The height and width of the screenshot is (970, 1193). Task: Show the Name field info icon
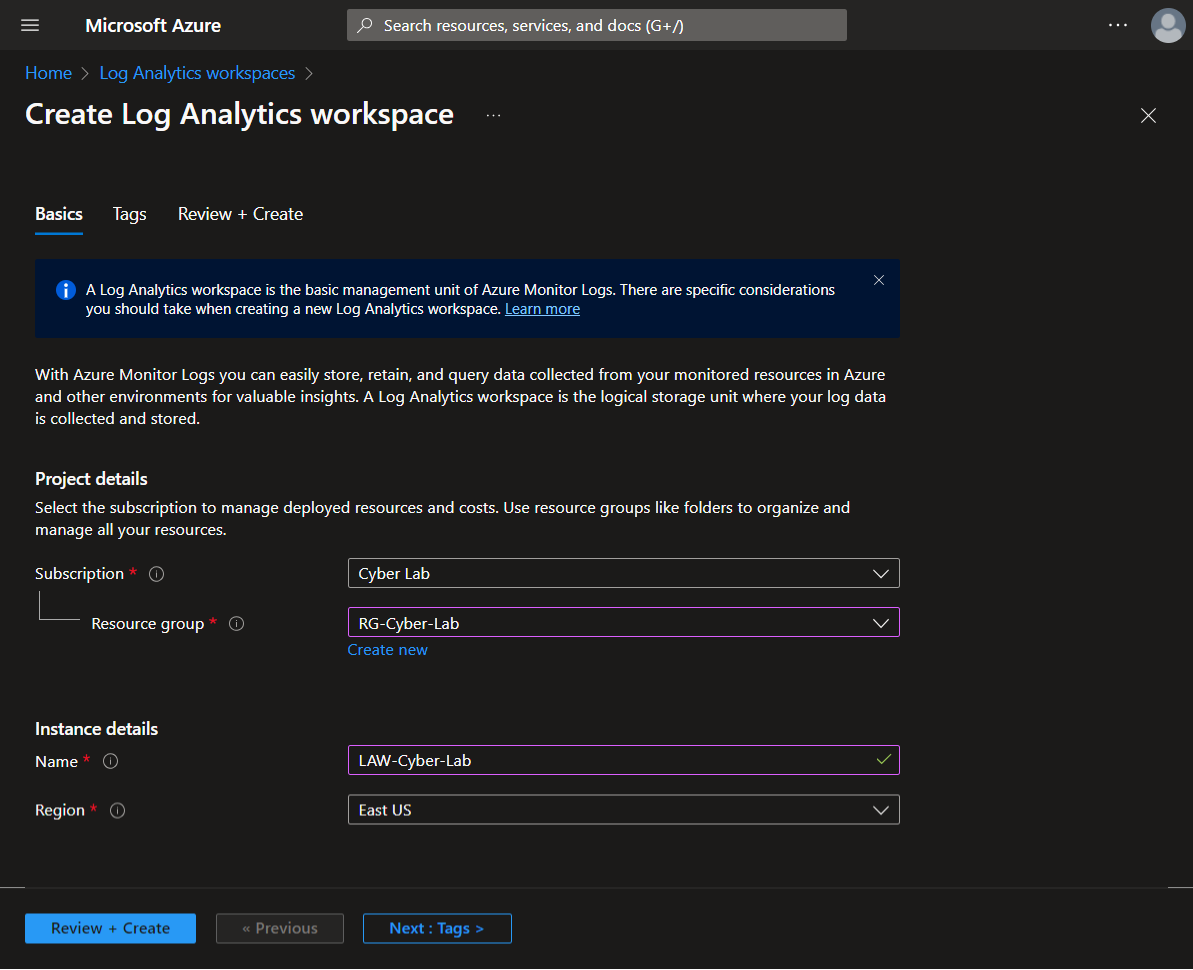(110, 762)
